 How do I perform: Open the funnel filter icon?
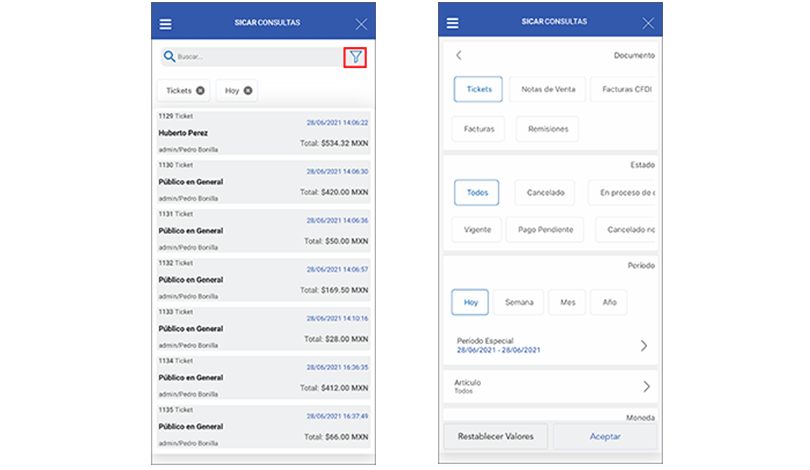coord(356,57)
